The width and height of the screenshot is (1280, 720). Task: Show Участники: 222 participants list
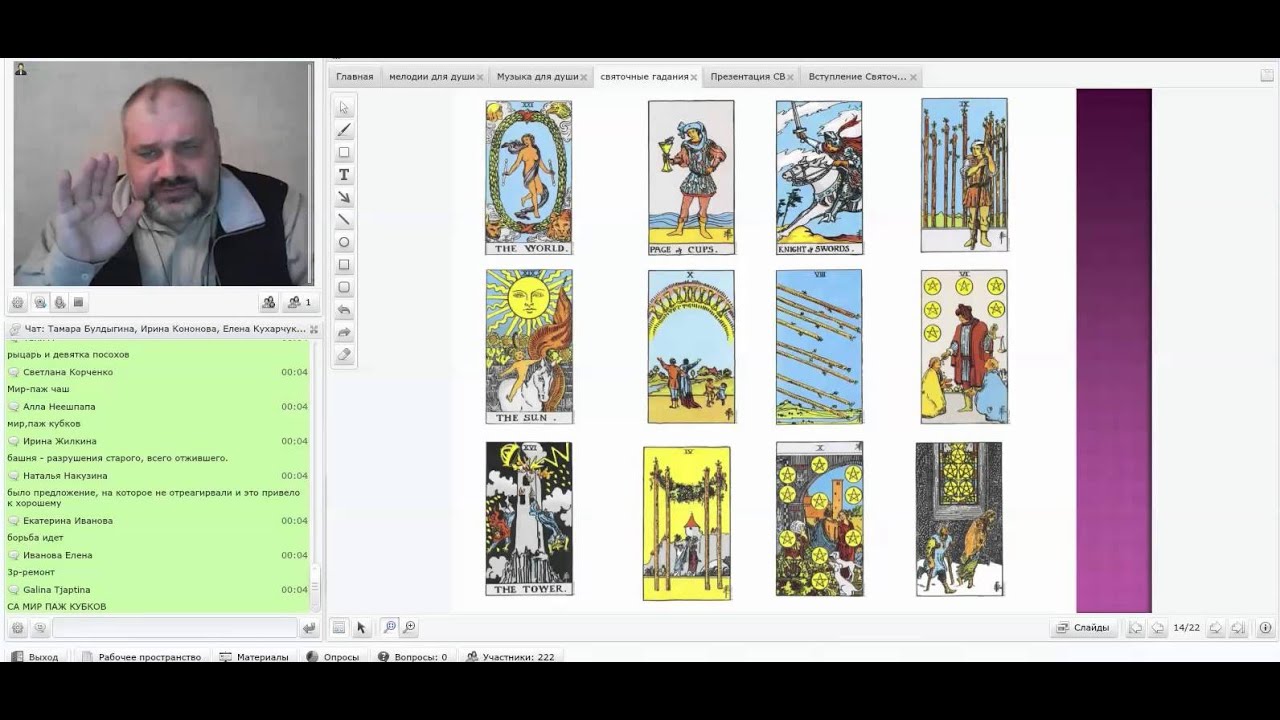click(510, 657)
